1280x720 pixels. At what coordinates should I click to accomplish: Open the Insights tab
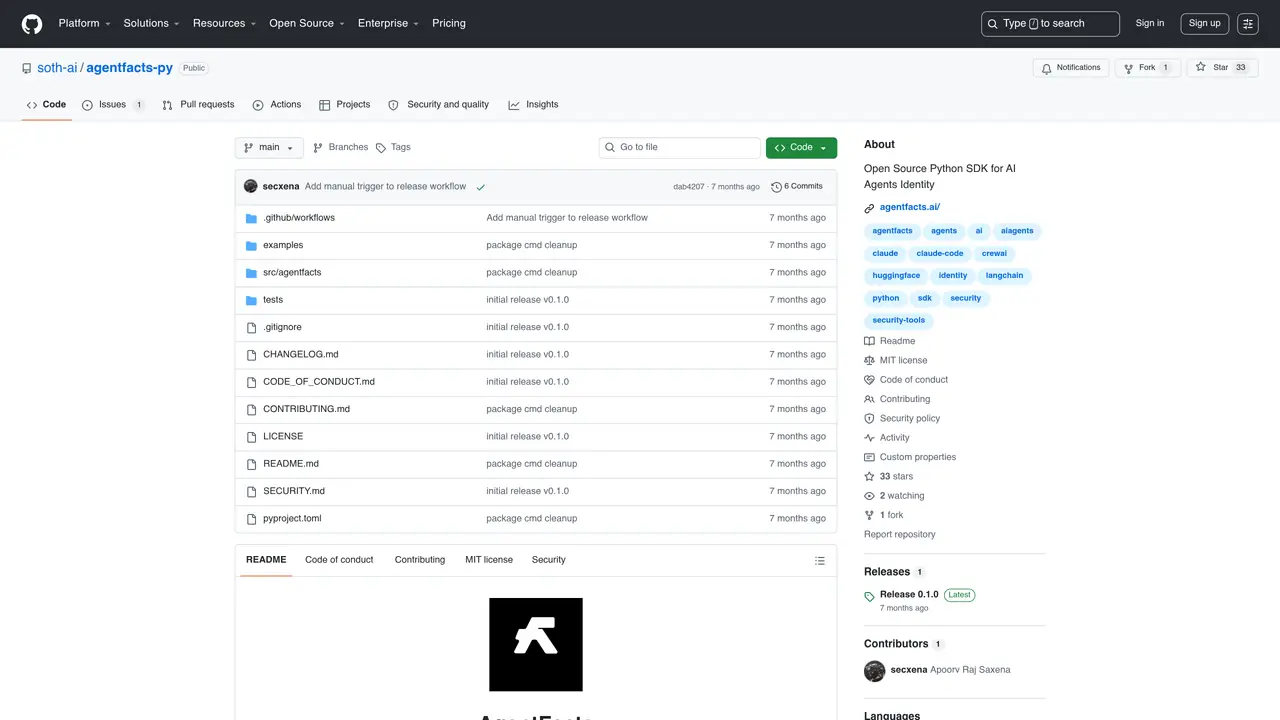[533, 105]
